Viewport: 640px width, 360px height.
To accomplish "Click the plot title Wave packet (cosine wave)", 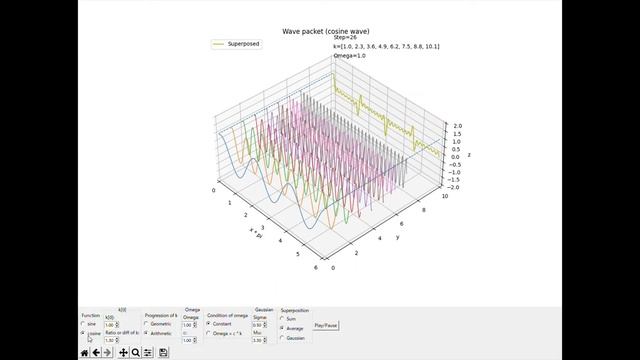I will [326, 31].
